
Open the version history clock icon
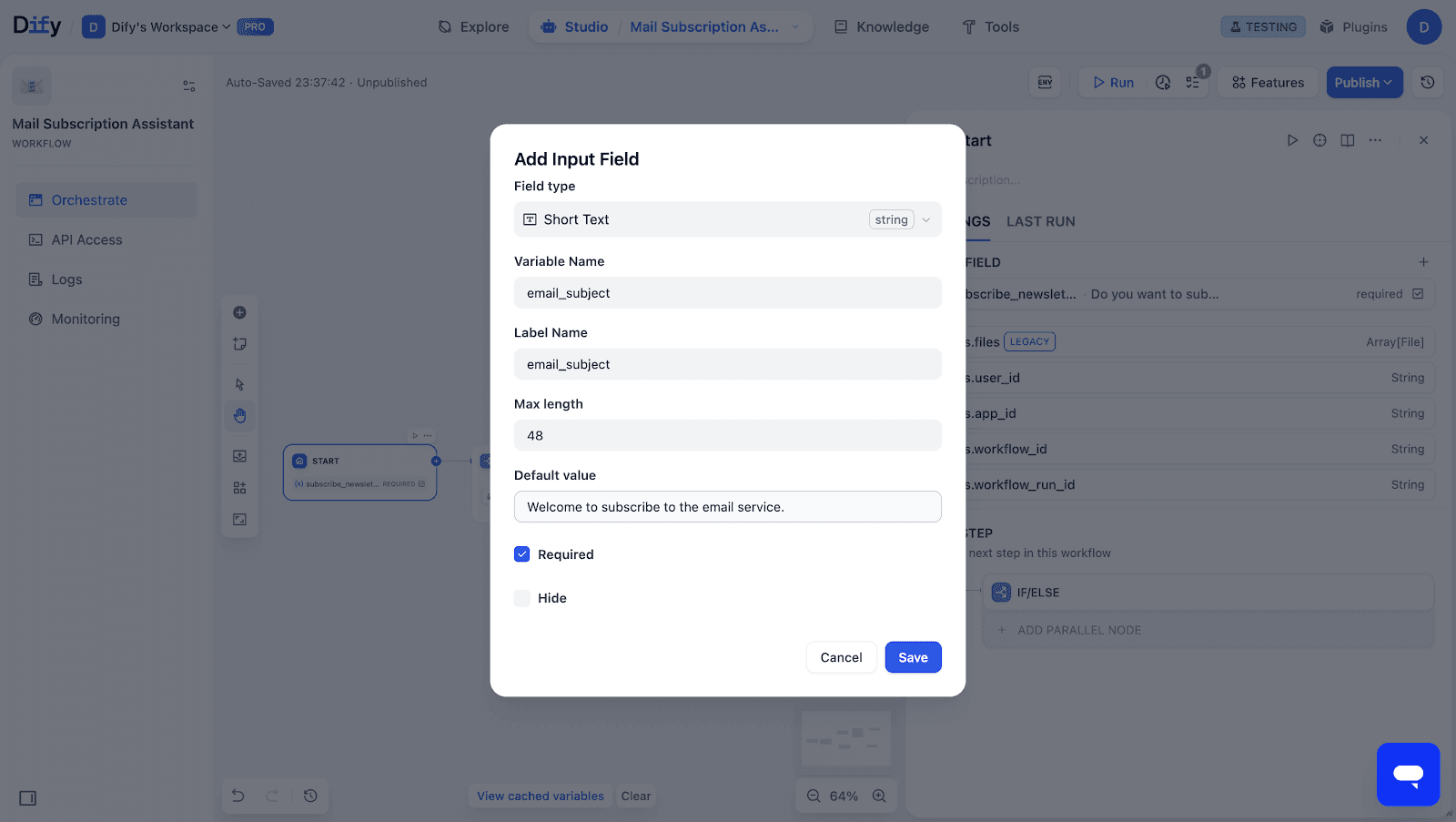[1427, 83]
